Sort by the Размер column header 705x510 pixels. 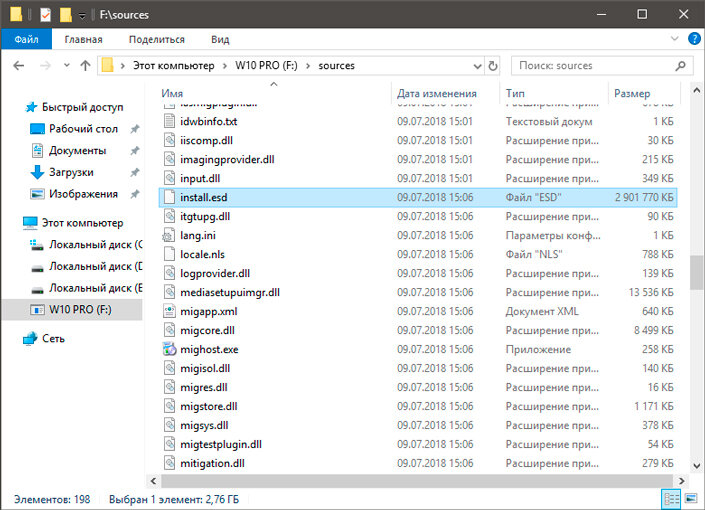click(632, 94)
